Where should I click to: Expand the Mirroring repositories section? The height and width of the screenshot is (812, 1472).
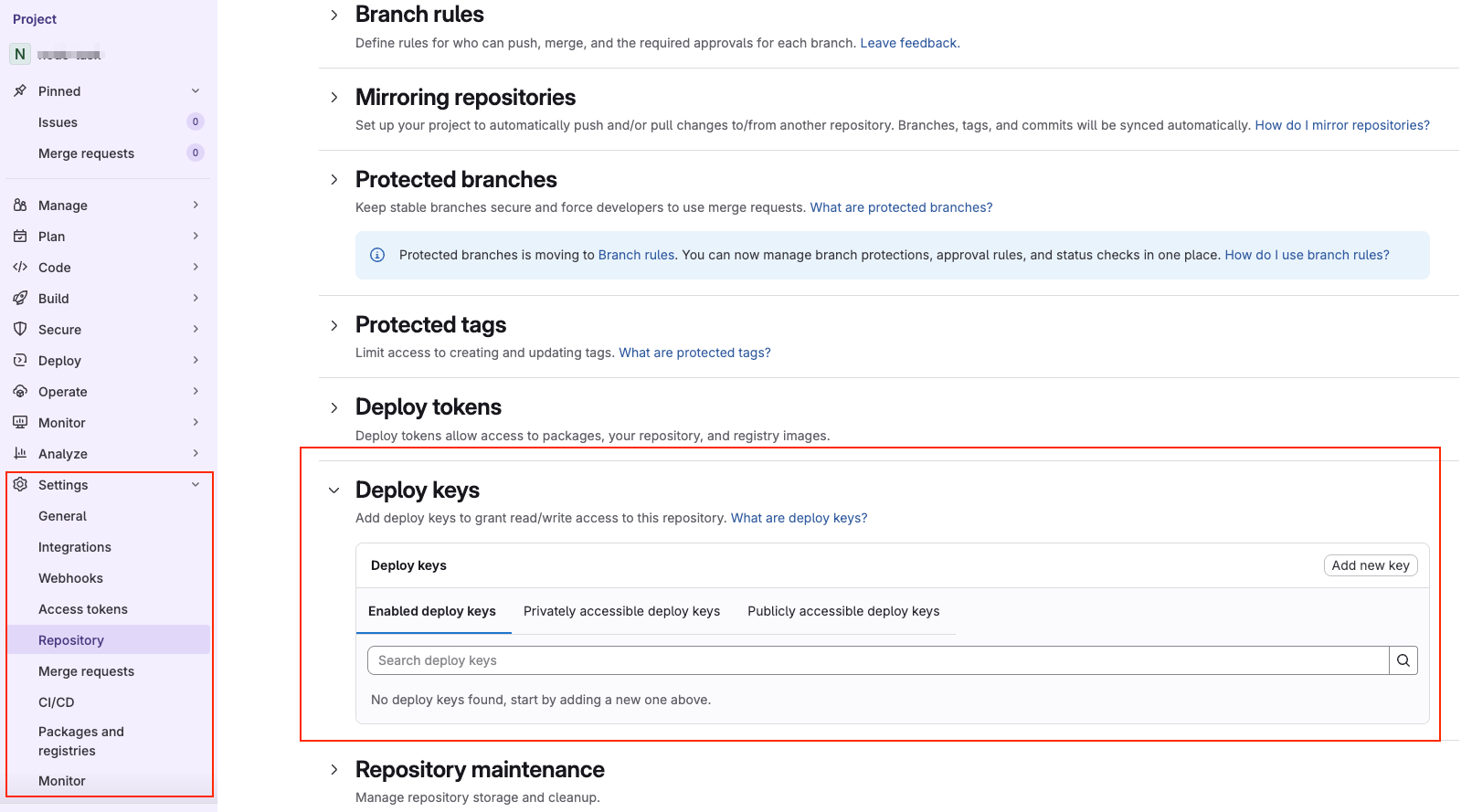pyautogui.click(x=334, y=98)
